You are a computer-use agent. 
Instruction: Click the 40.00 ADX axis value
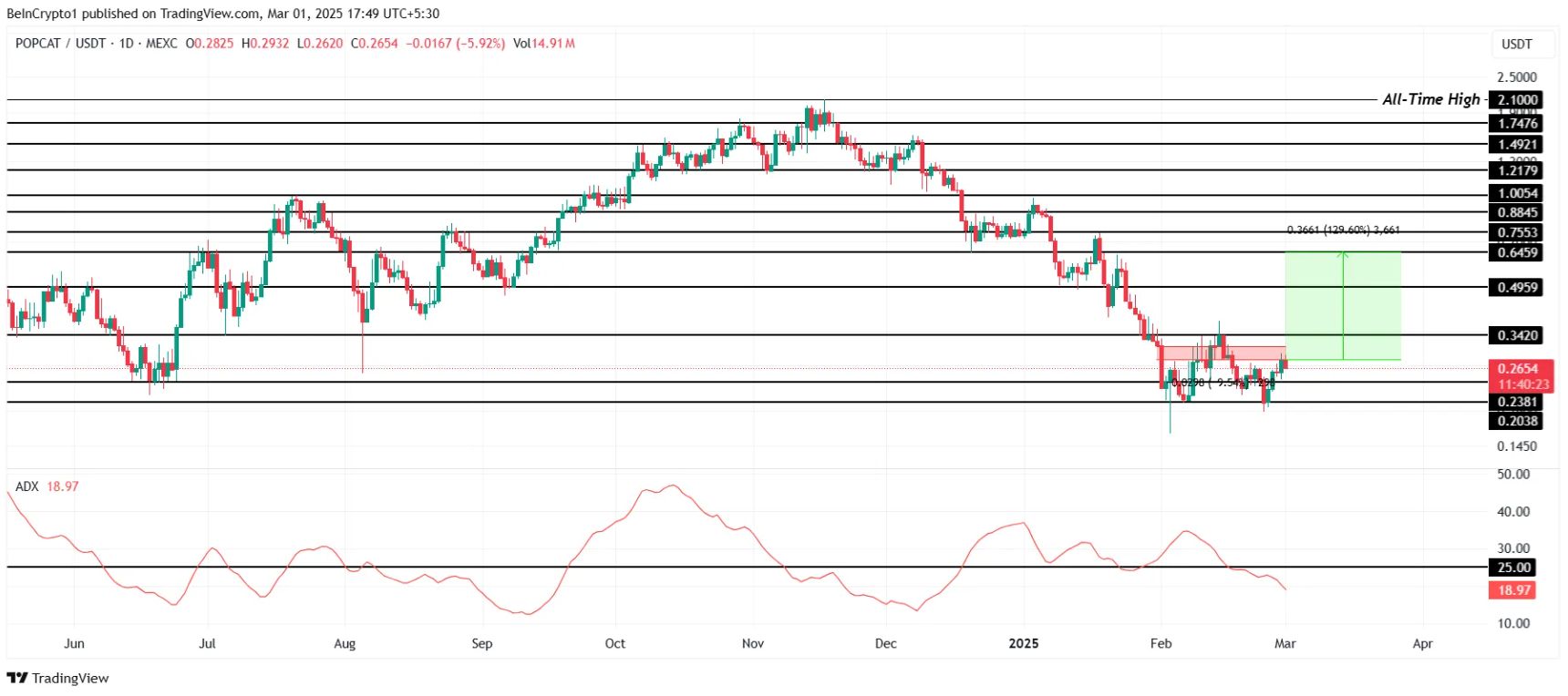point(1513,511)
